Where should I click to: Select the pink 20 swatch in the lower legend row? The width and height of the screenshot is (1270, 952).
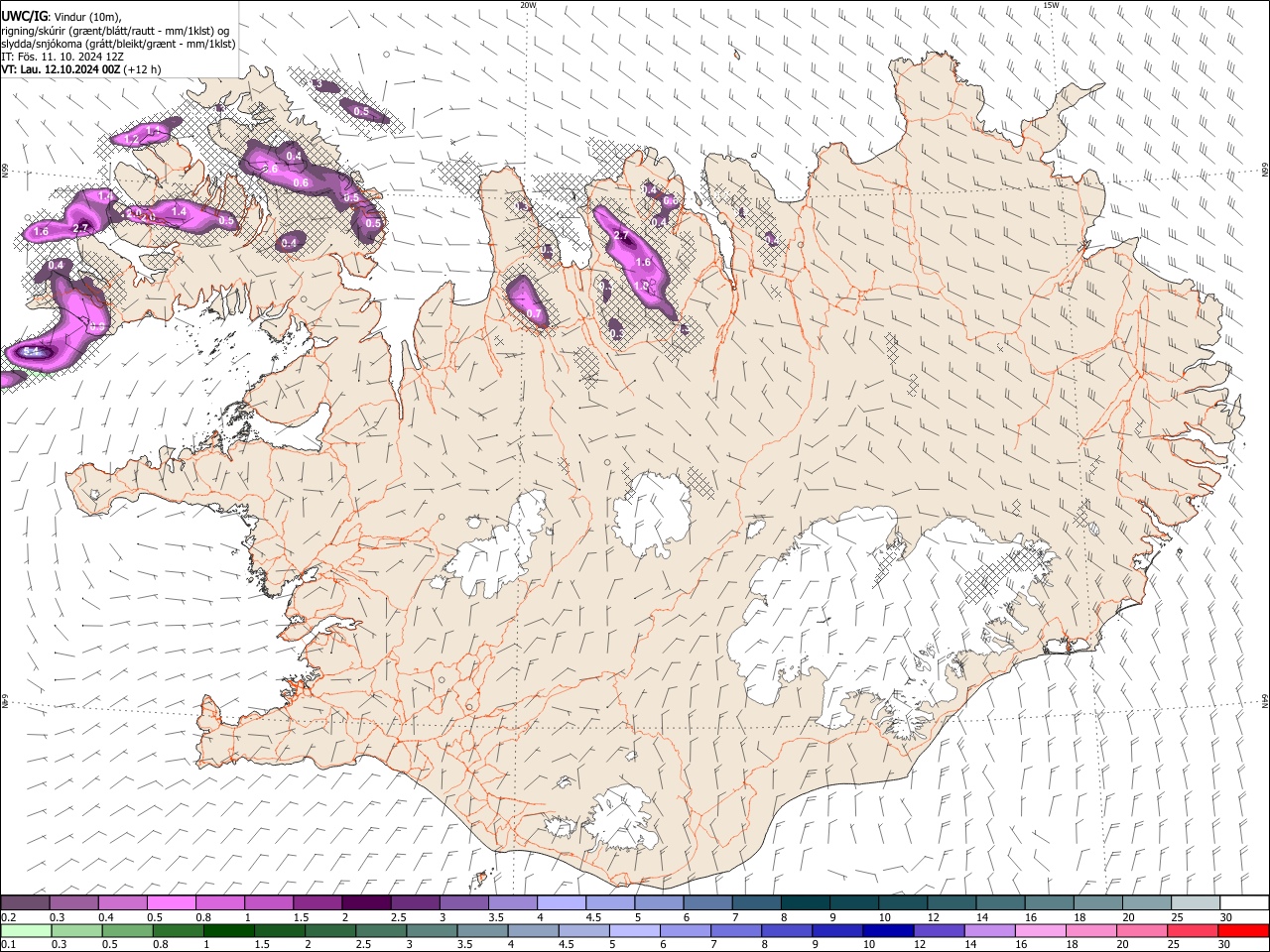[1143, 931]
